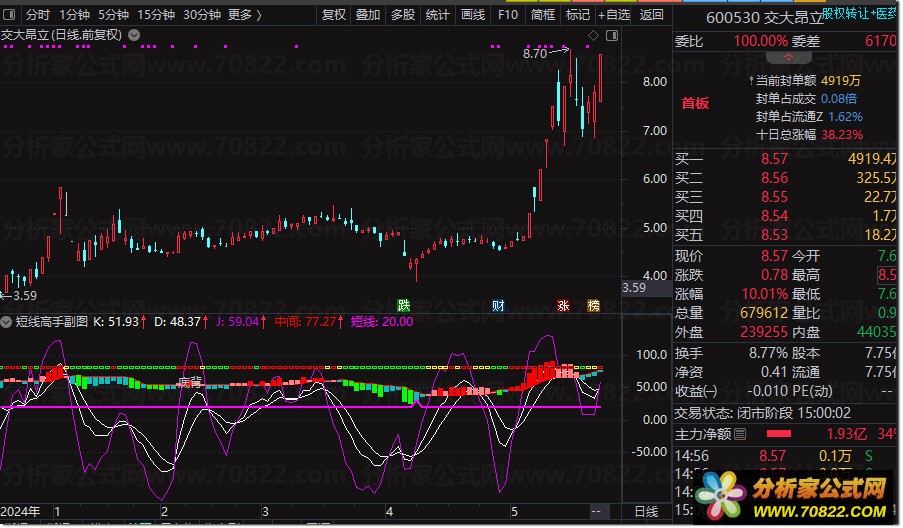Image resolution: width=903 pixels, height=528 pixels.
Task: Add stock via +自选 button
Action: point(614,14)
